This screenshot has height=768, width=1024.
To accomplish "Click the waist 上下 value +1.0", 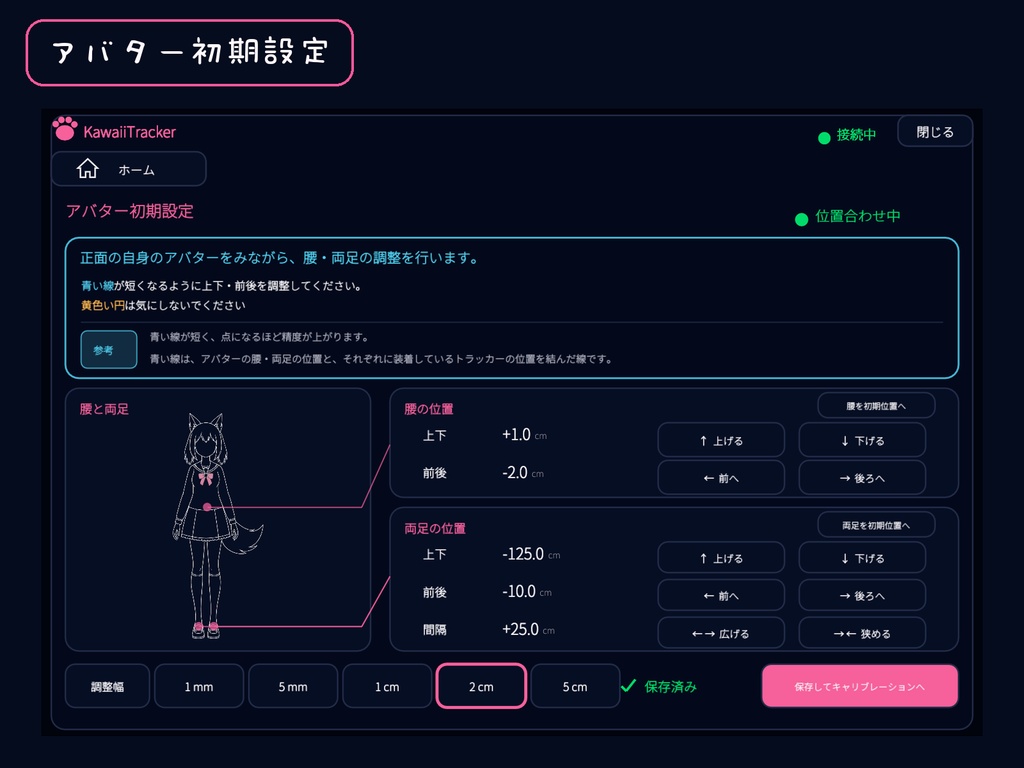I will coord(516,435).
